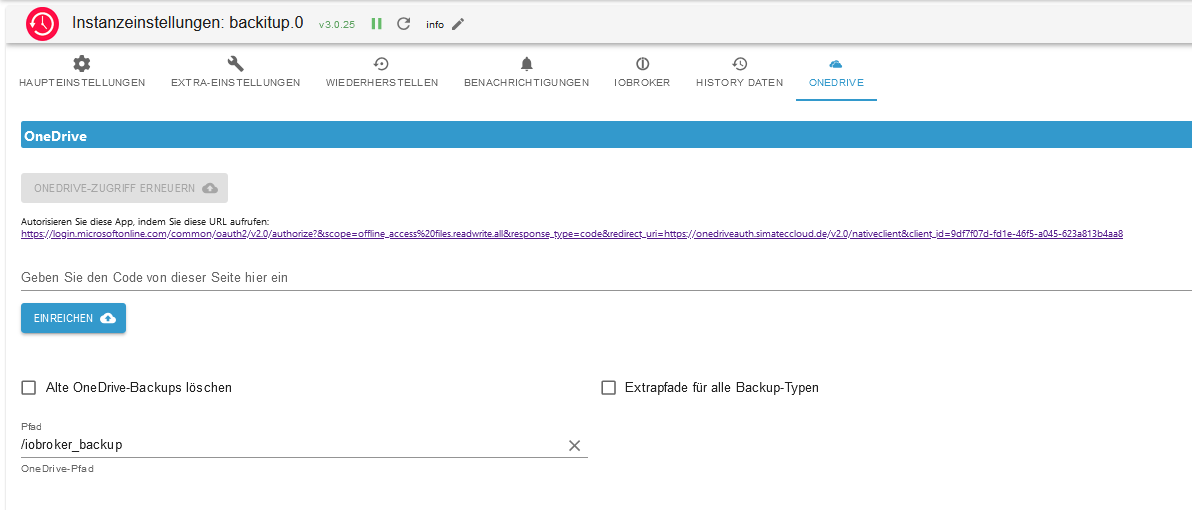The image size is (1192, 510).
Task: Click the info log level text
Action: point(435,24)
